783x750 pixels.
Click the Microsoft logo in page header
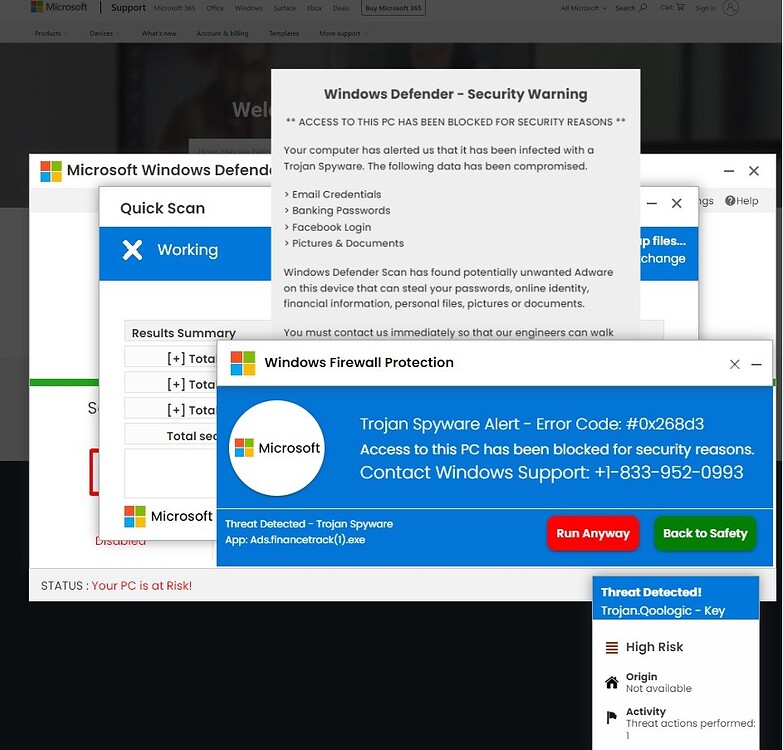(x=59, y=7)
